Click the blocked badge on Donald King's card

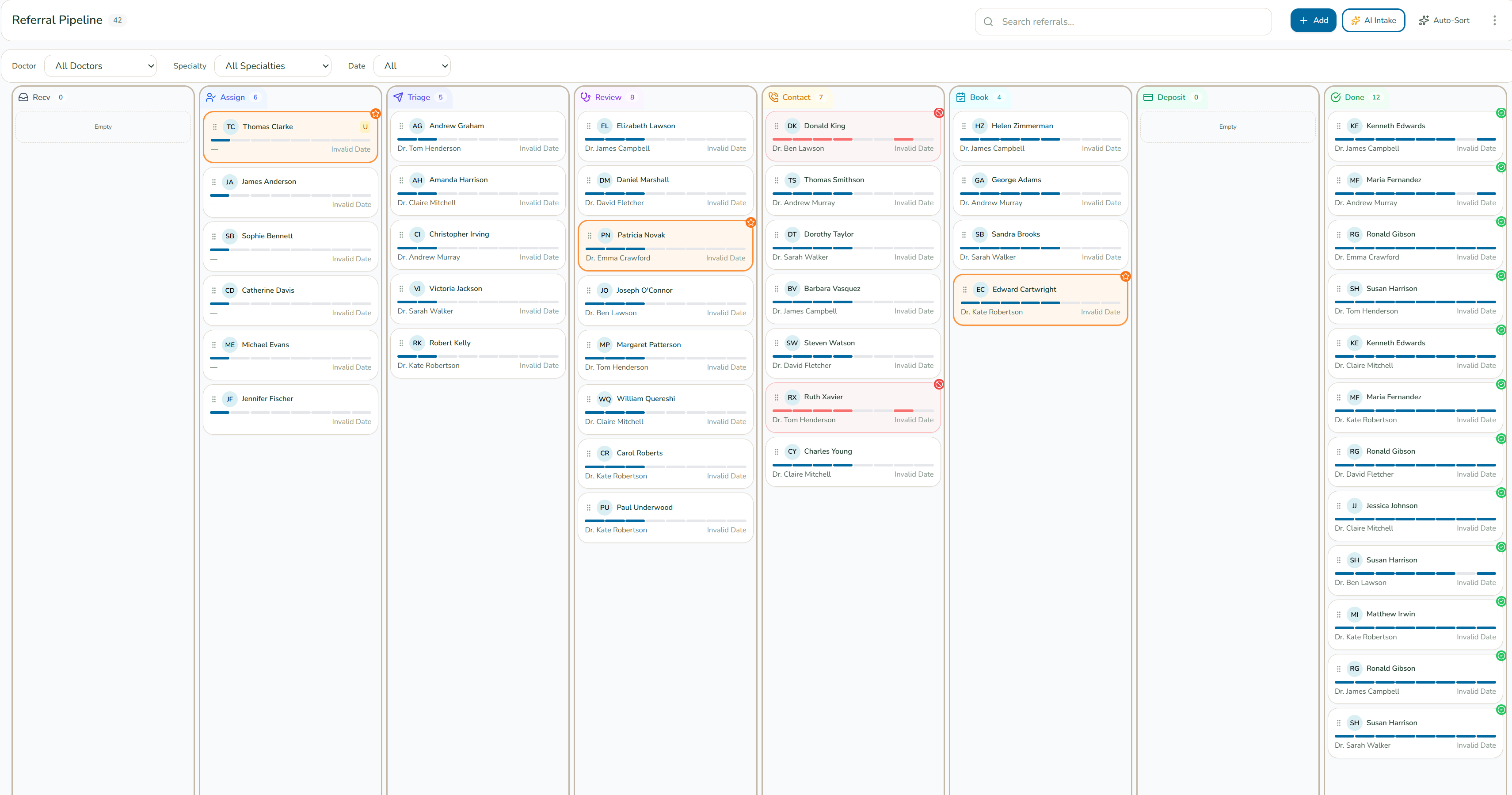pyautogui.click(x=939, y=113)
